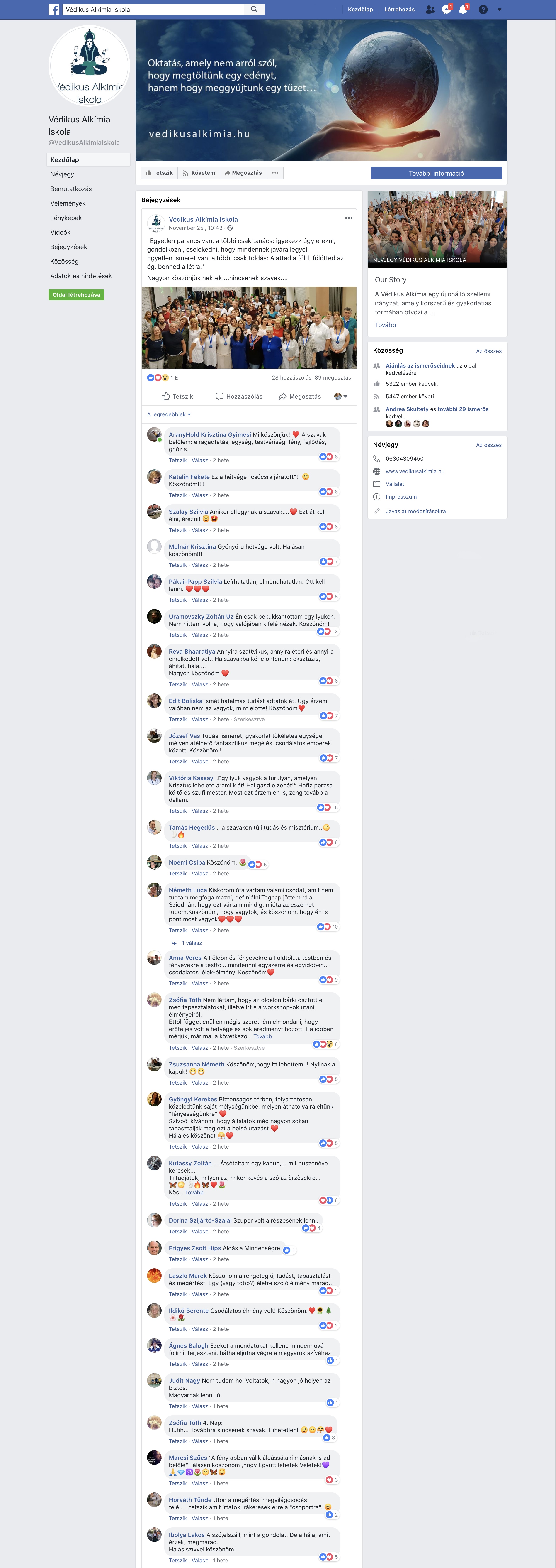Click the Facebook logo icon

click(54, 9)
